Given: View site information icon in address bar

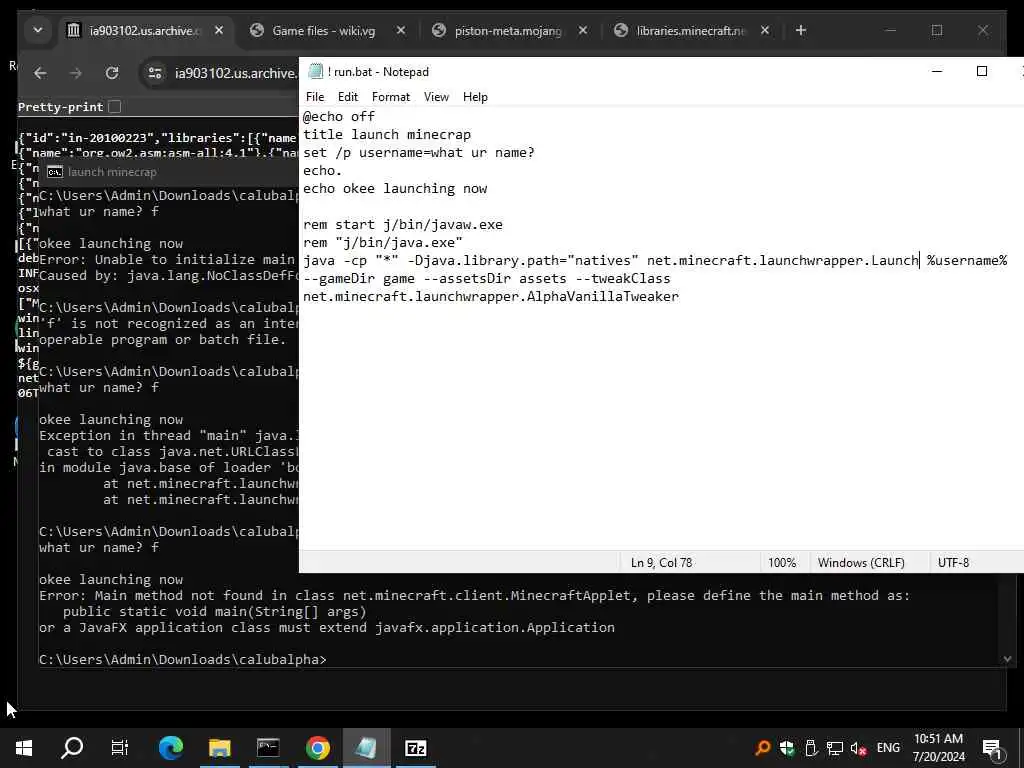Looking at the screenshot, I should [x=155, y=73].
